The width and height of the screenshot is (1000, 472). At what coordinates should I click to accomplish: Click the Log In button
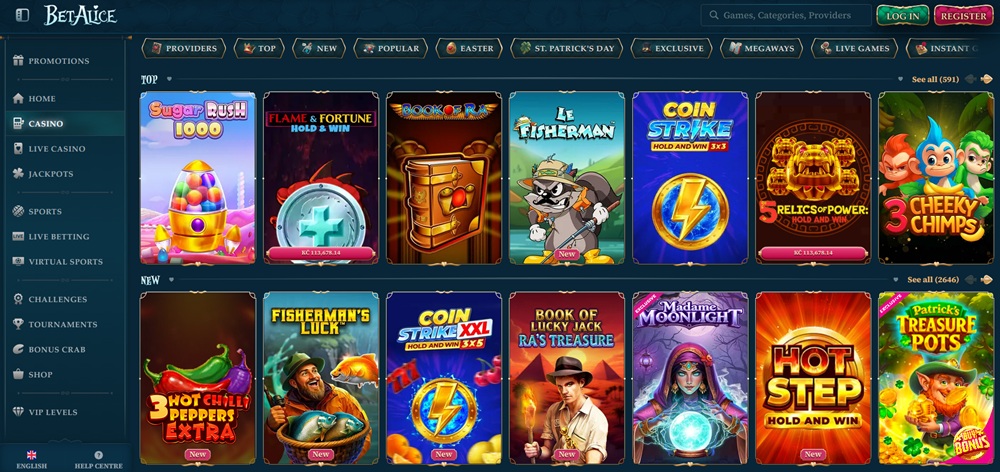(x=902, y=15)
